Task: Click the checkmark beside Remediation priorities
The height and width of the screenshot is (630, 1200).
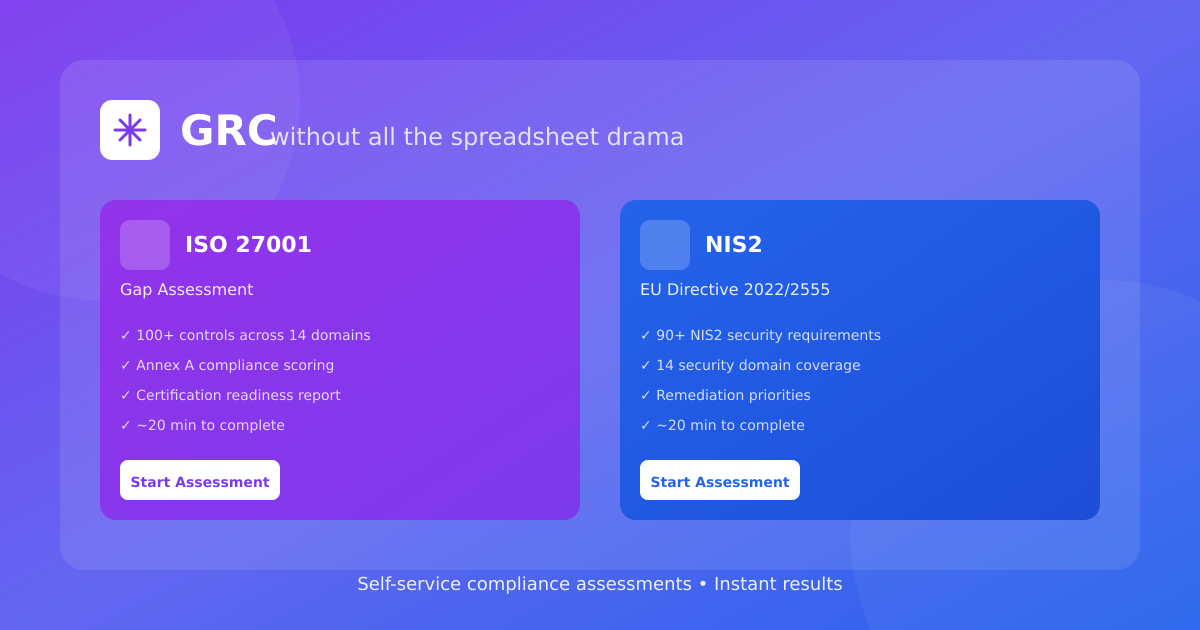Action: click(646, 395)
